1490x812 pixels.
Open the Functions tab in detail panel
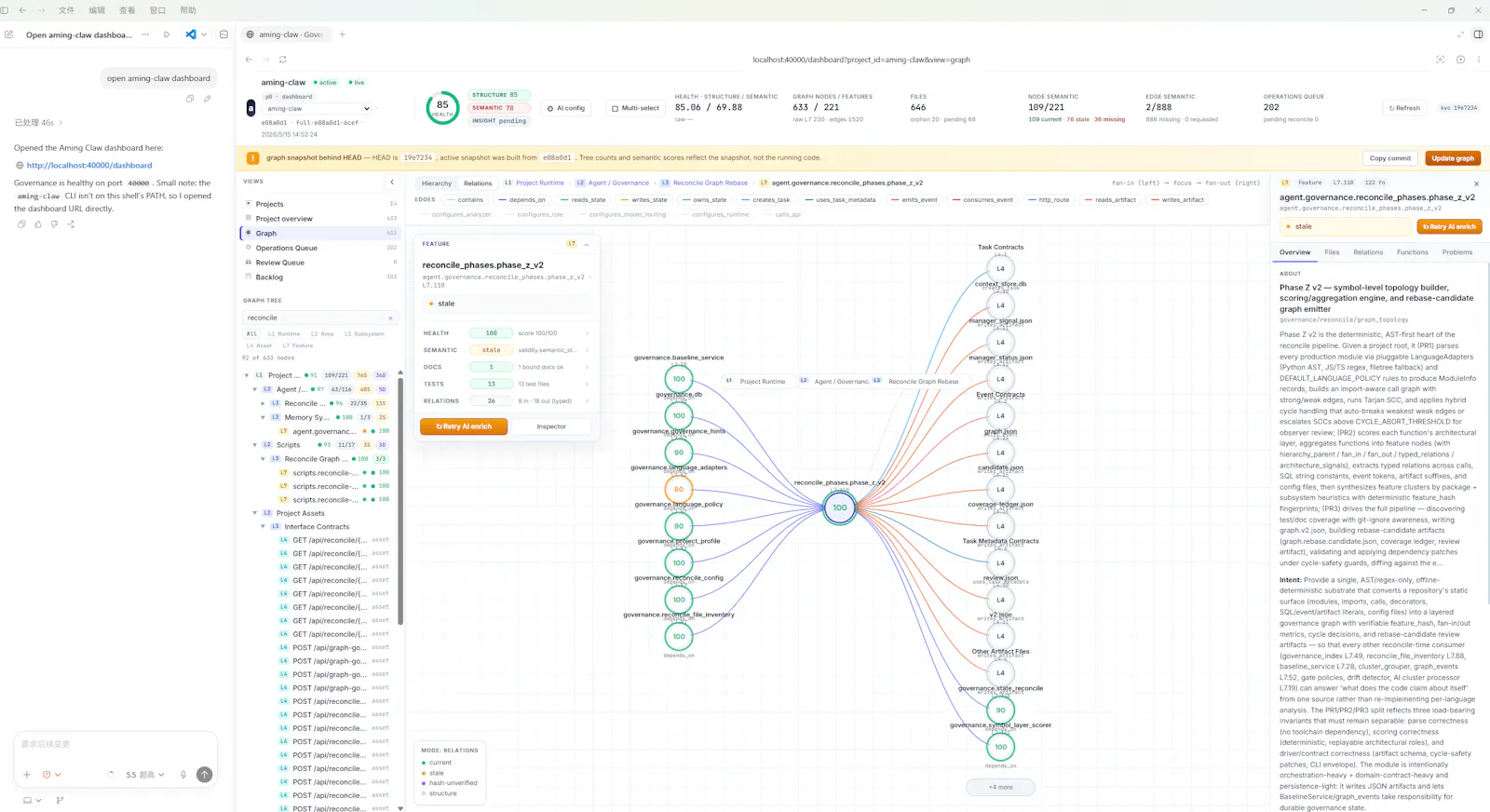[x=1412, y=252]
